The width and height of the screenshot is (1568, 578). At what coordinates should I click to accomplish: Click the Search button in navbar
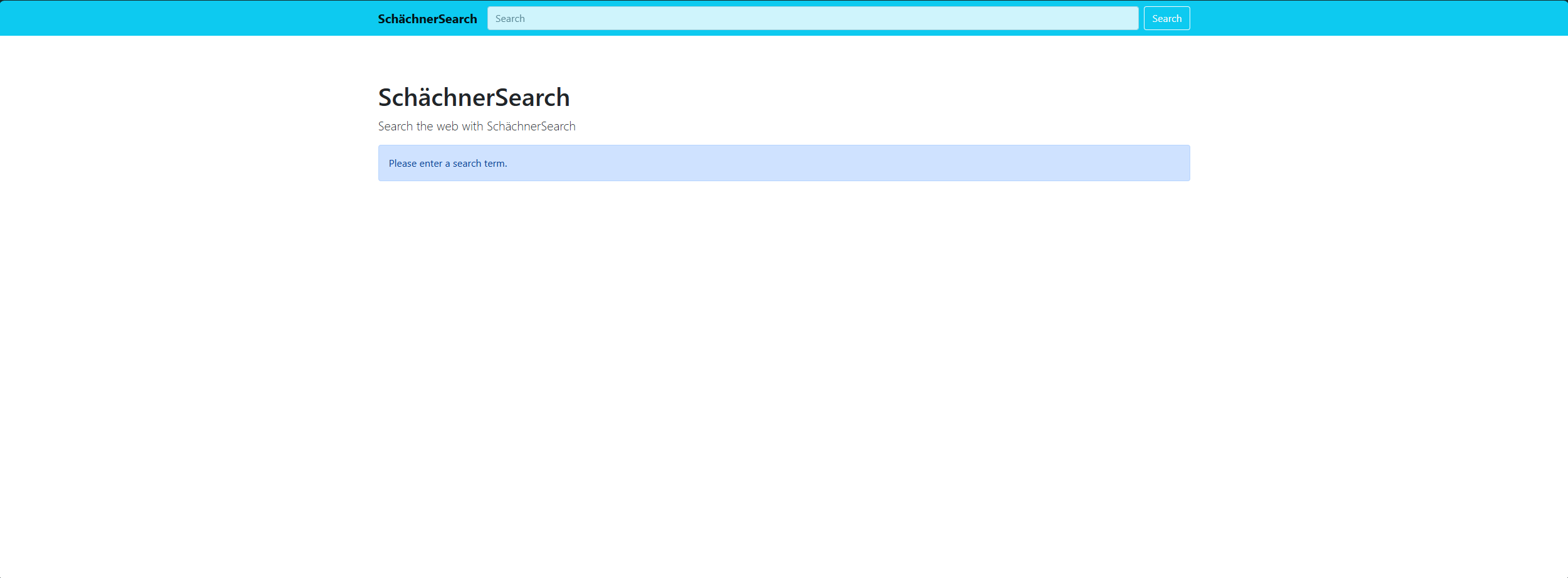1166,18
